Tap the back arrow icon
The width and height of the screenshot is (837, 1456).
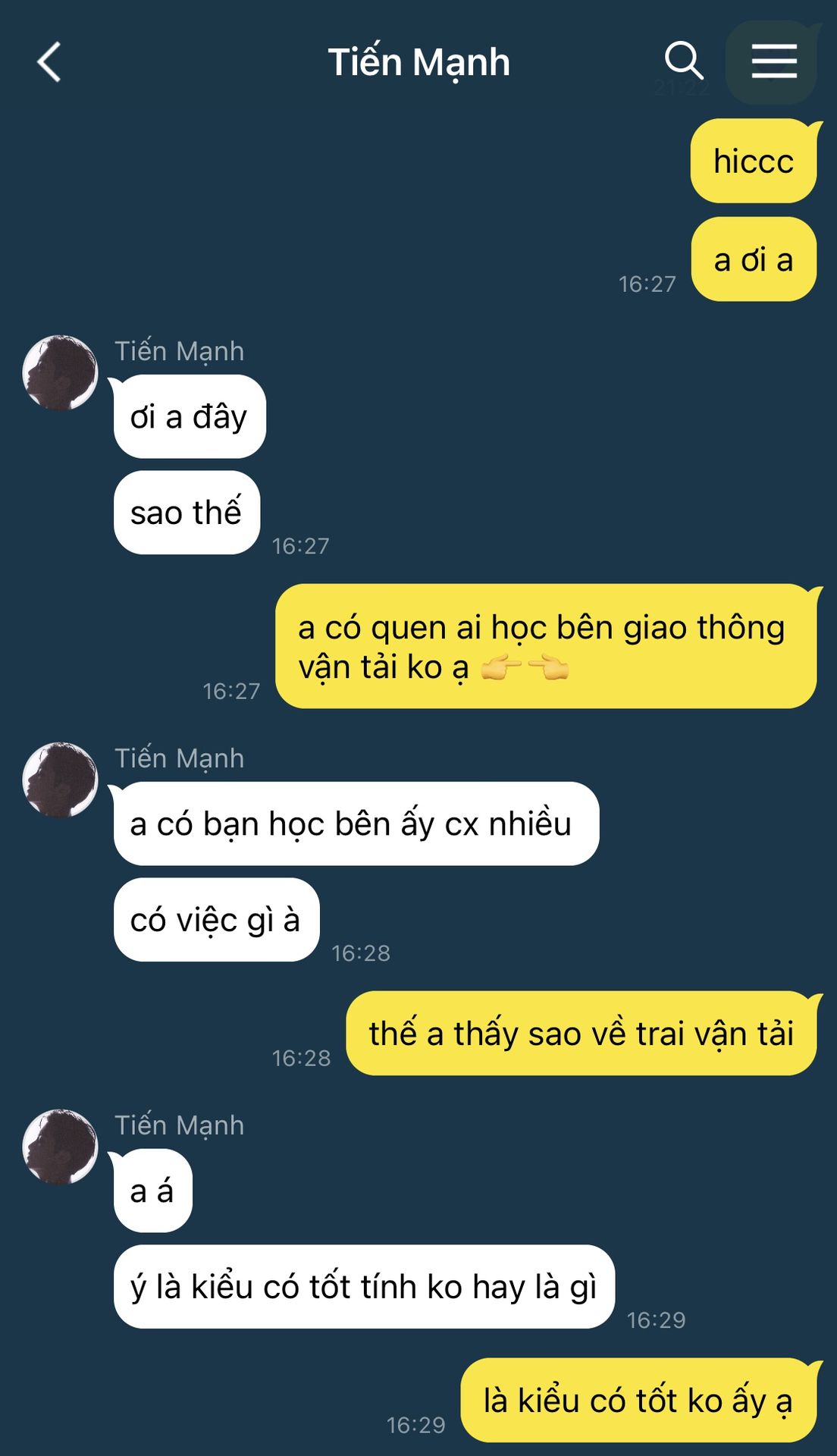pyautogui.click(x=49, y=61)
